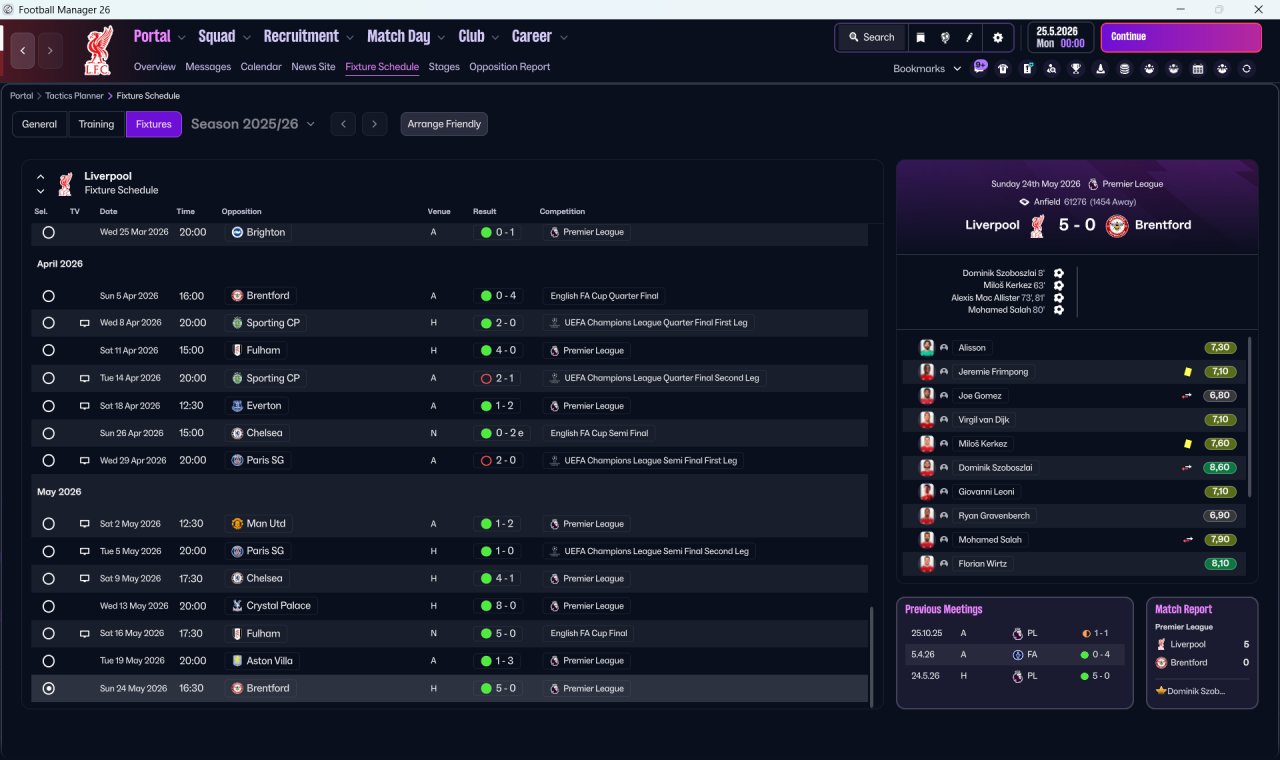Open the calendar grid bookmark icon

pyautogui.click(x=1198, y=69)
